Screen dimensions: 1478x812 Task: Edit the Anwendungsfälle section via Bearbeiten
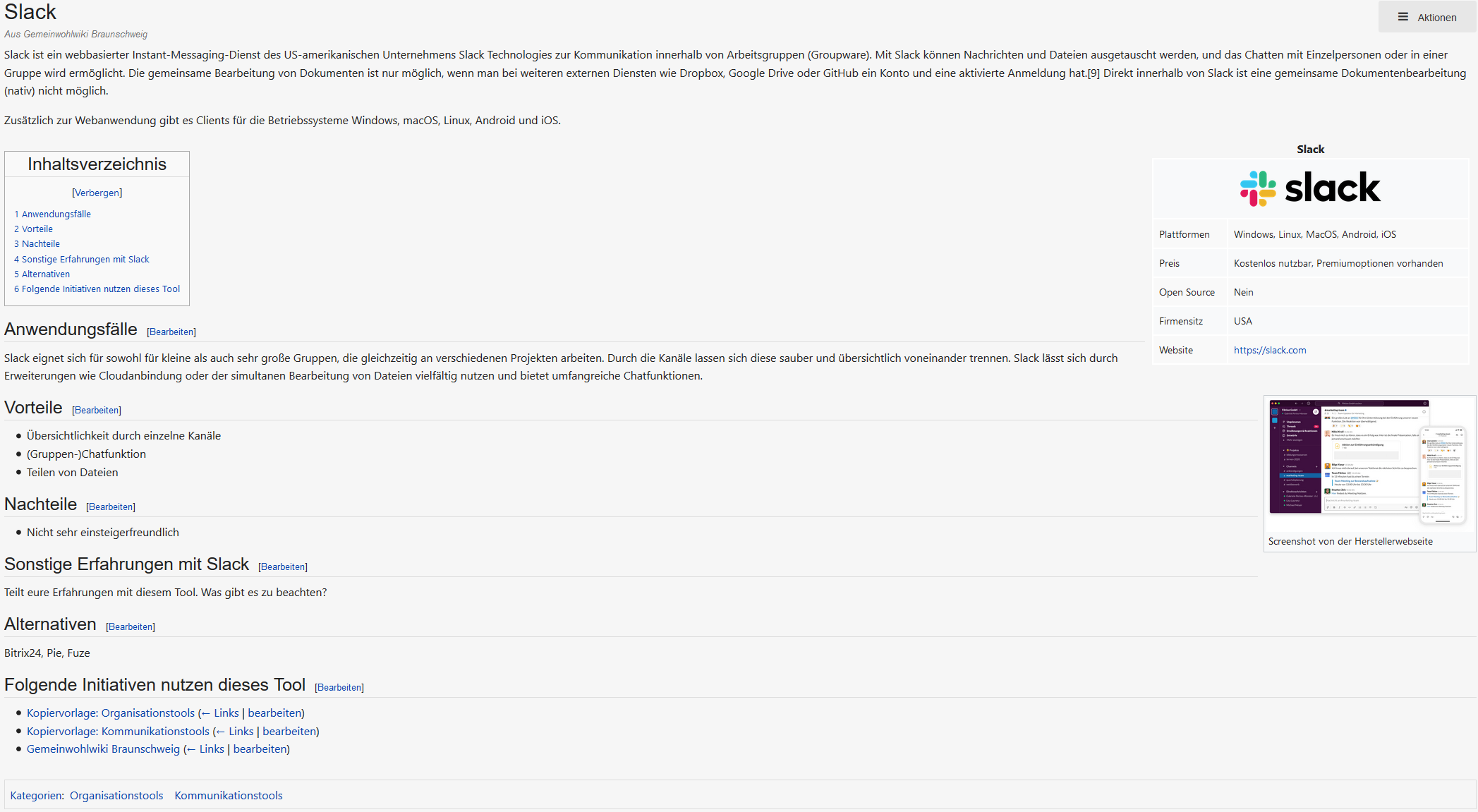(171, 332)
